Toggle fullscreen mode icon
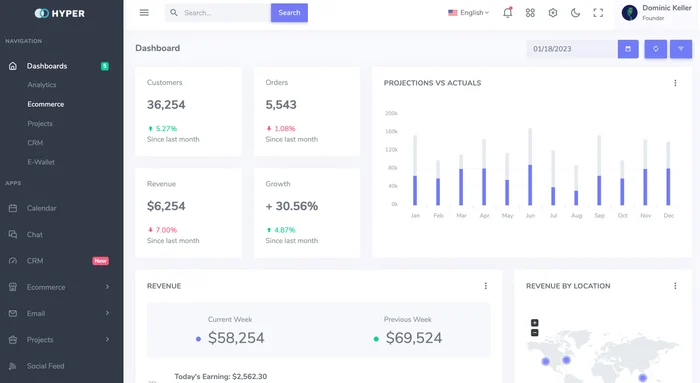 pos(598,13)
